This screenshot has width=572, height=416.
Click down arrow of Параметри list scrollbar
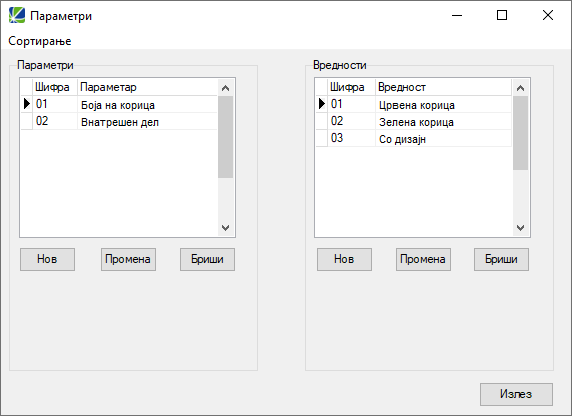(x=225, y=228)
